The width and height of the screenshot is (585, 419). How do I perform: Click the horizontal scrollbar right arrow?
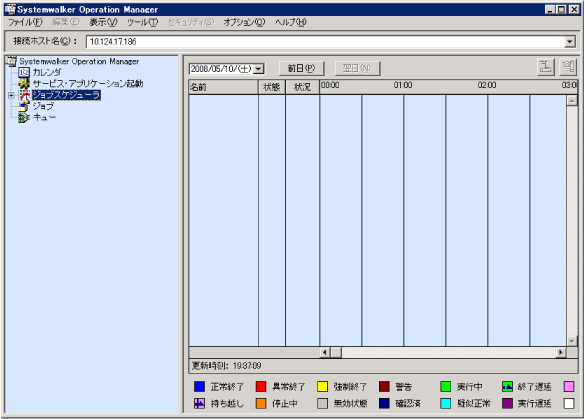coord(561,352)
